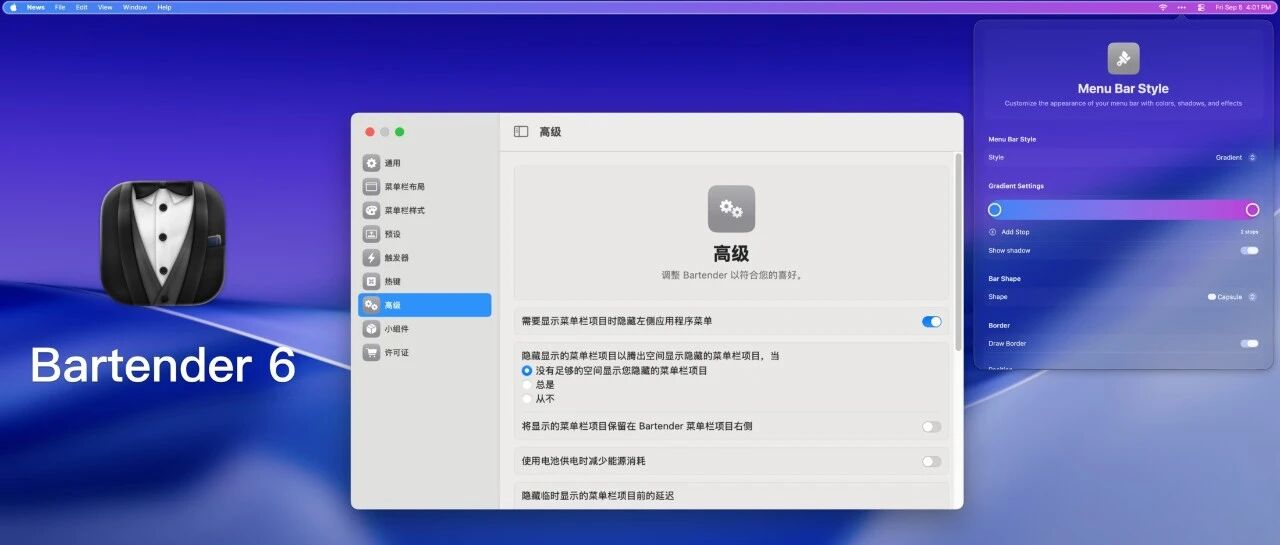Viewport: 1280px width, 545px height.
Task: Click the date and time in menu bar
Action: coord(1243,7)
